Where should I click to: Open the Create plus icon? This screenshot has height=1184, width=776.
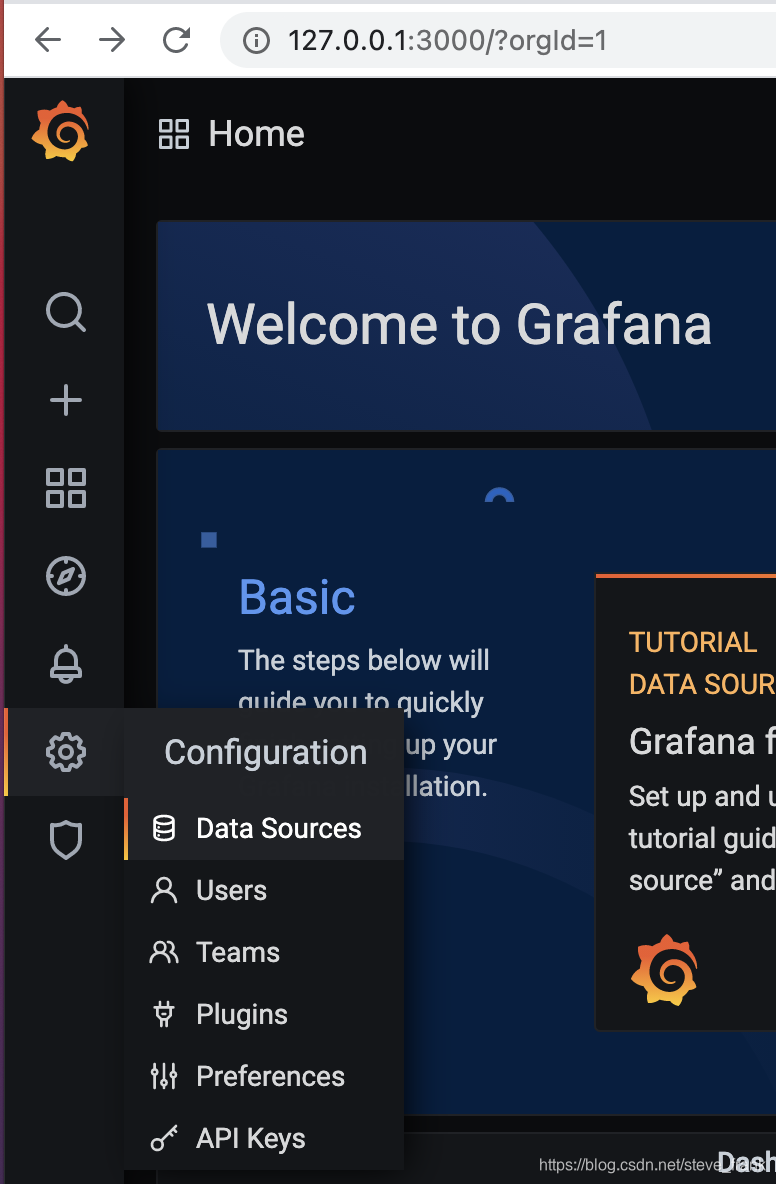click(66, 399)
